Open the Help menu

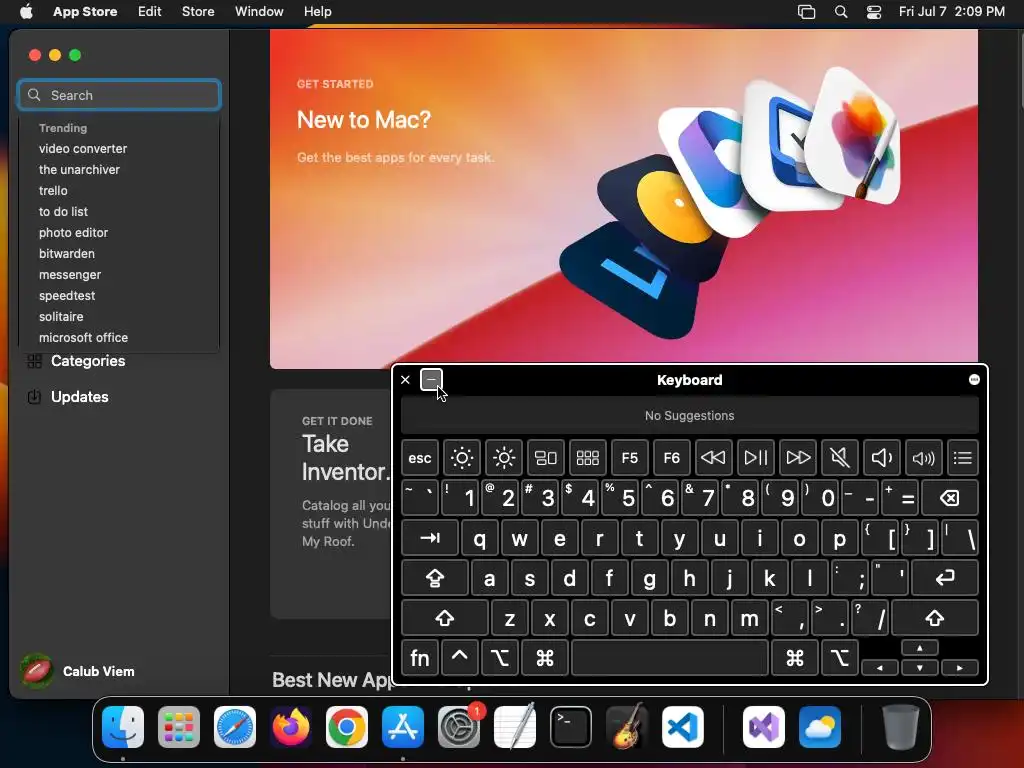(317, 12)
